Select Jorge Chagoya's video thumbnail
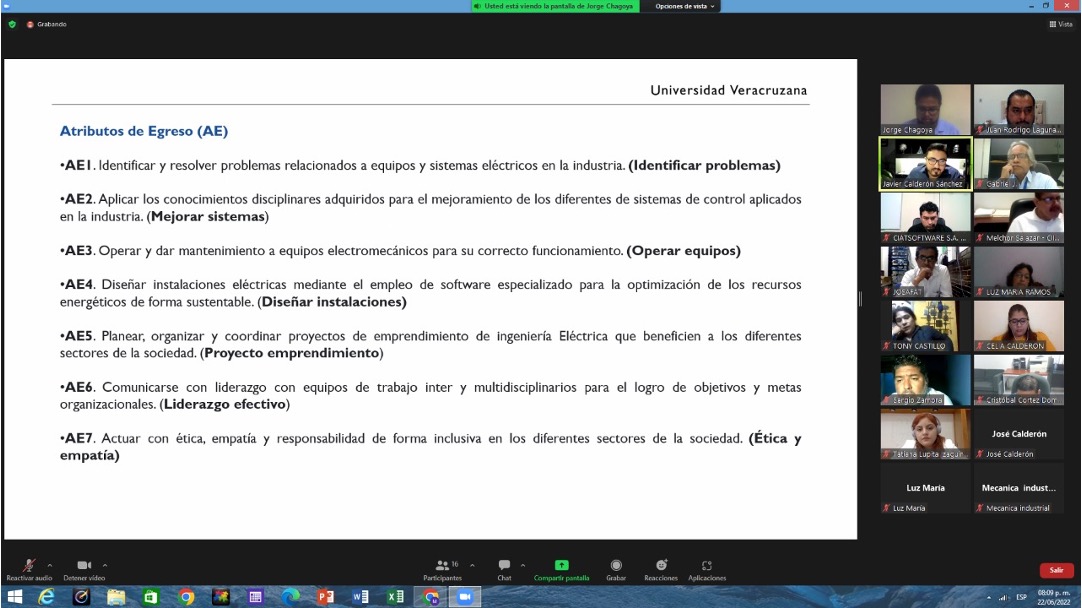Viewport: 1082px width, 608px height. [925, 109]
